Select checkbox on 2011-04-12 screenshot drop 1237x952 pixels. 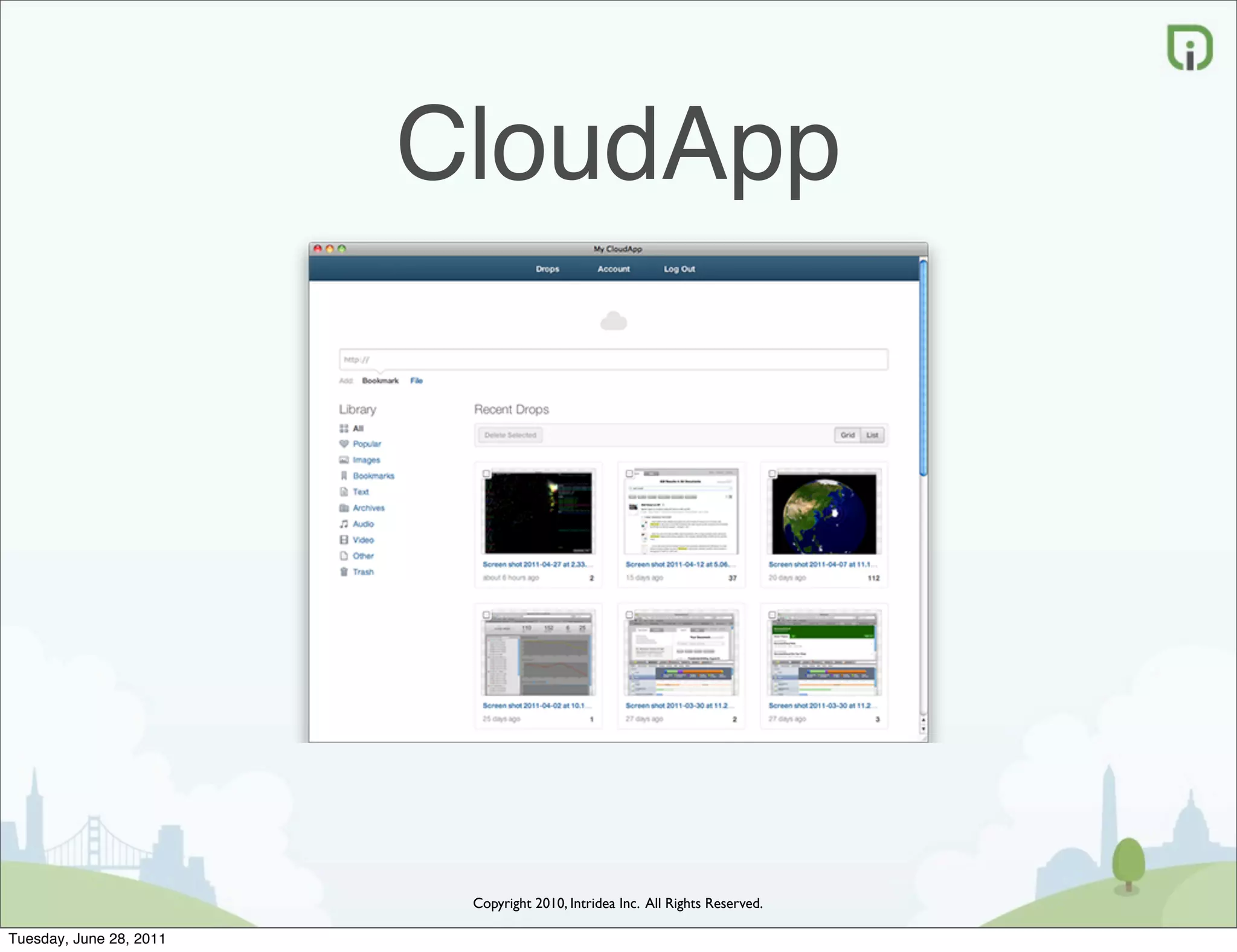pos(629,474)
